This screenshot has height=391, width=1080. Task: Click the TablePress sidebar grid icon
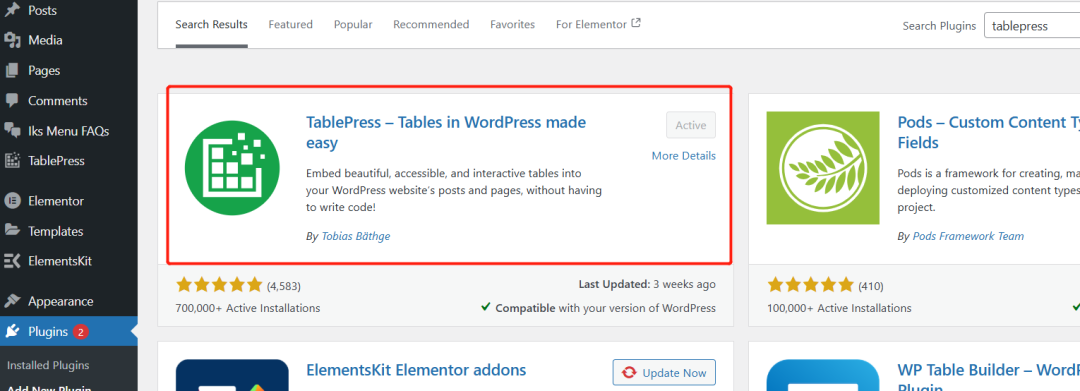pos(12,161)
